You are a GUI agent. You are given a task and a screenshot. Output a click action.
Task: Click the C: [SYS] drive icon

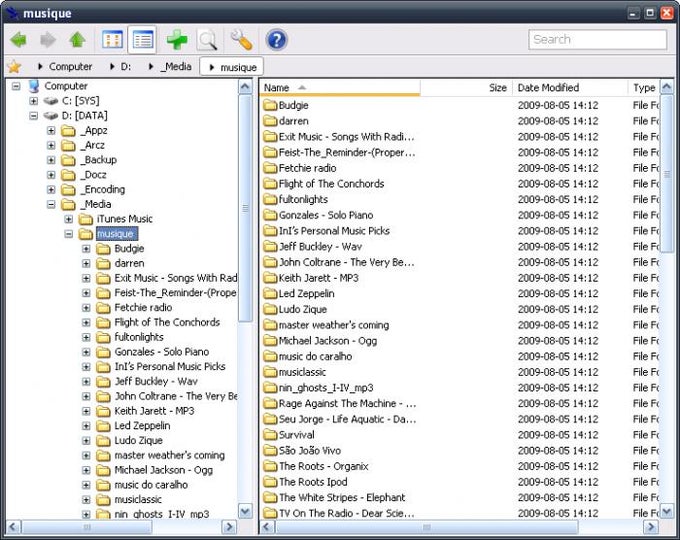coord(51,101)
